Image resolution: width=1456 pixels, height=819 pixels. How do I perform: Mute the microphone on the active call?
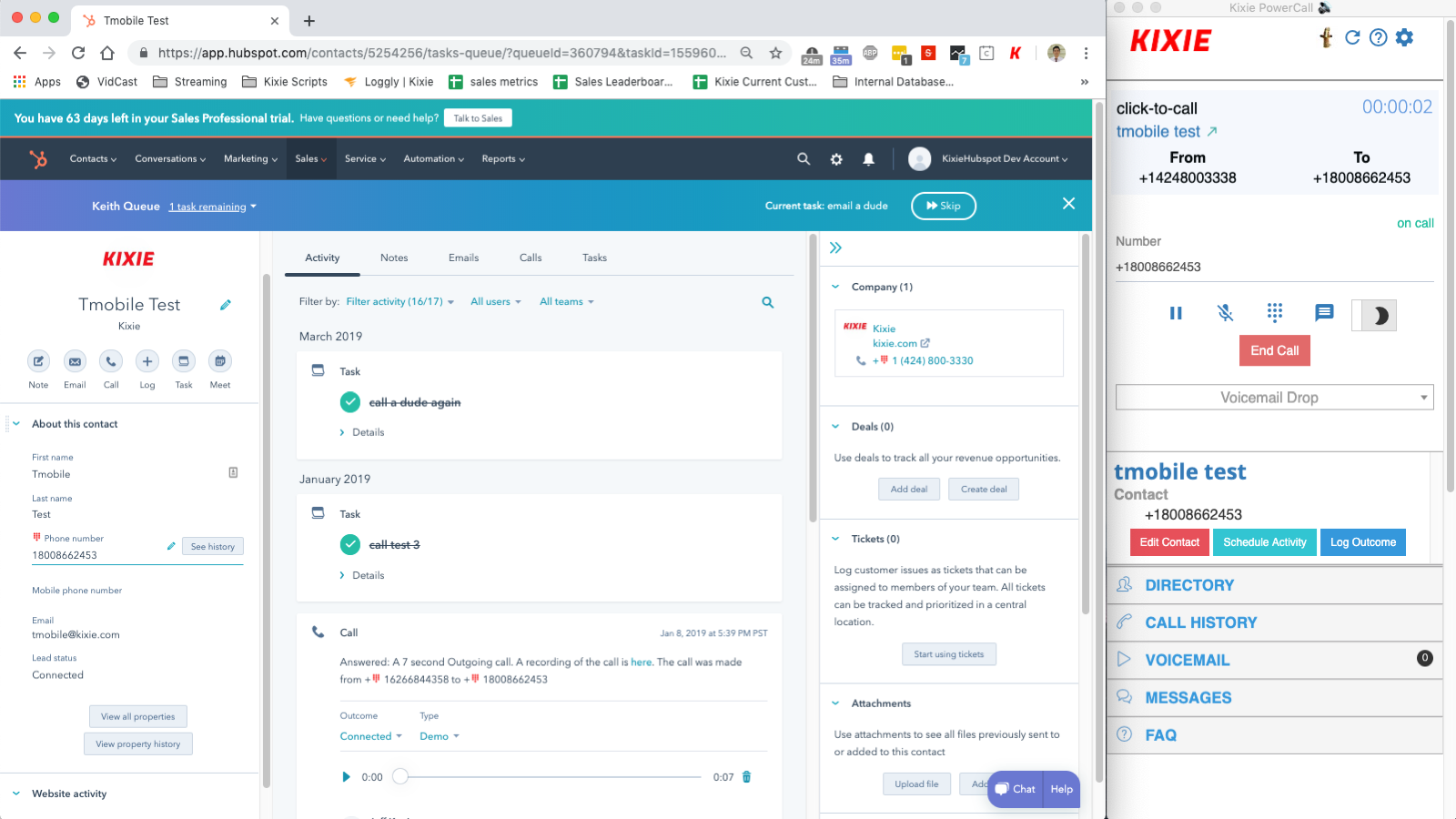1225,312
